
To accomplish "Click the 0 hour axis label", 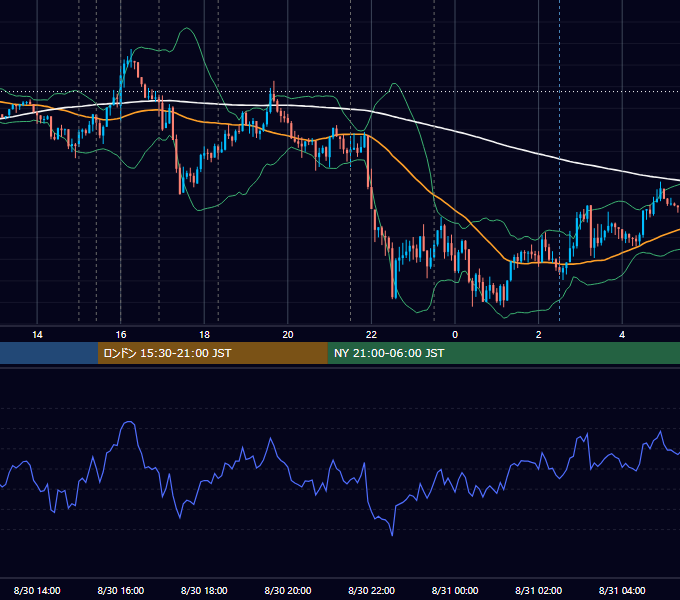I will coord(455,335).
